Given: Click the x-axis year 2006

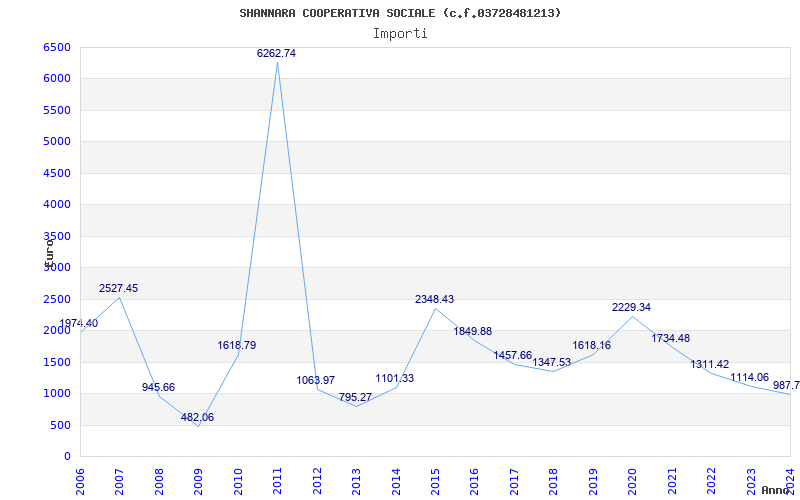Looking at the screenshot, I should (x=80, y=481).
